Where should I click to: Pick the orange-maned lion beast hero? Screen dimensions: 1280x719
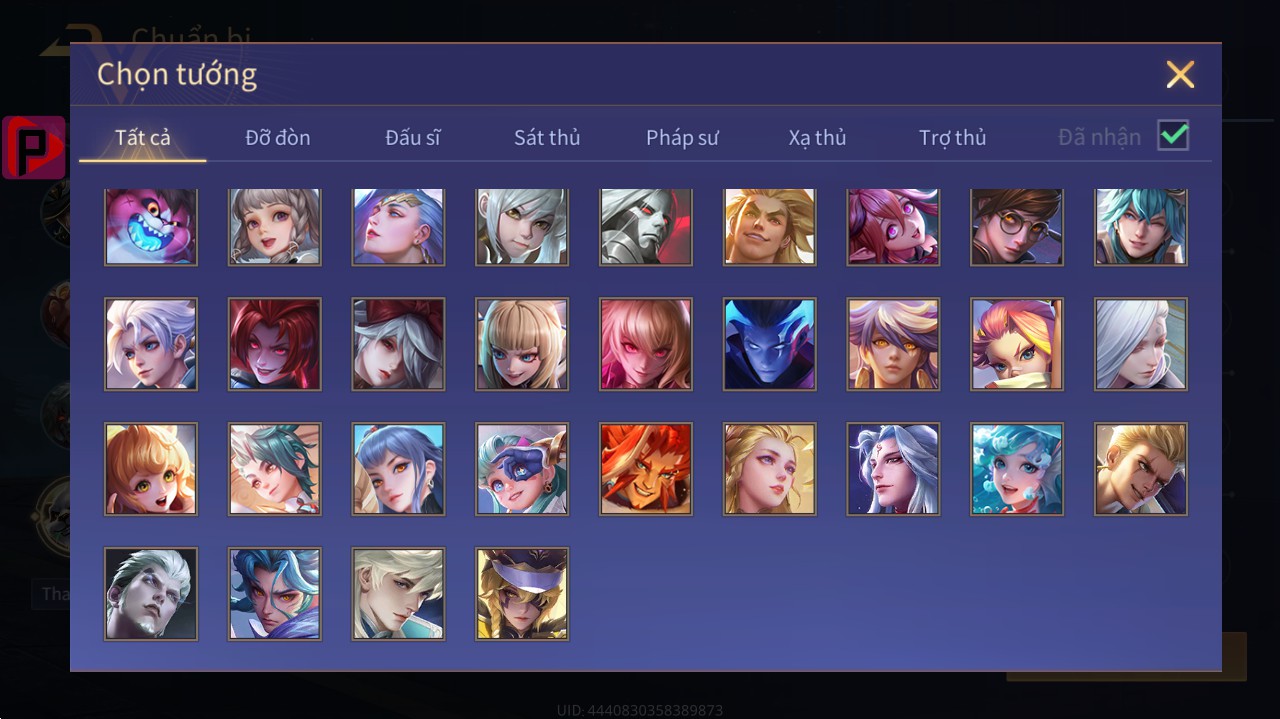[x=646, y=469]
